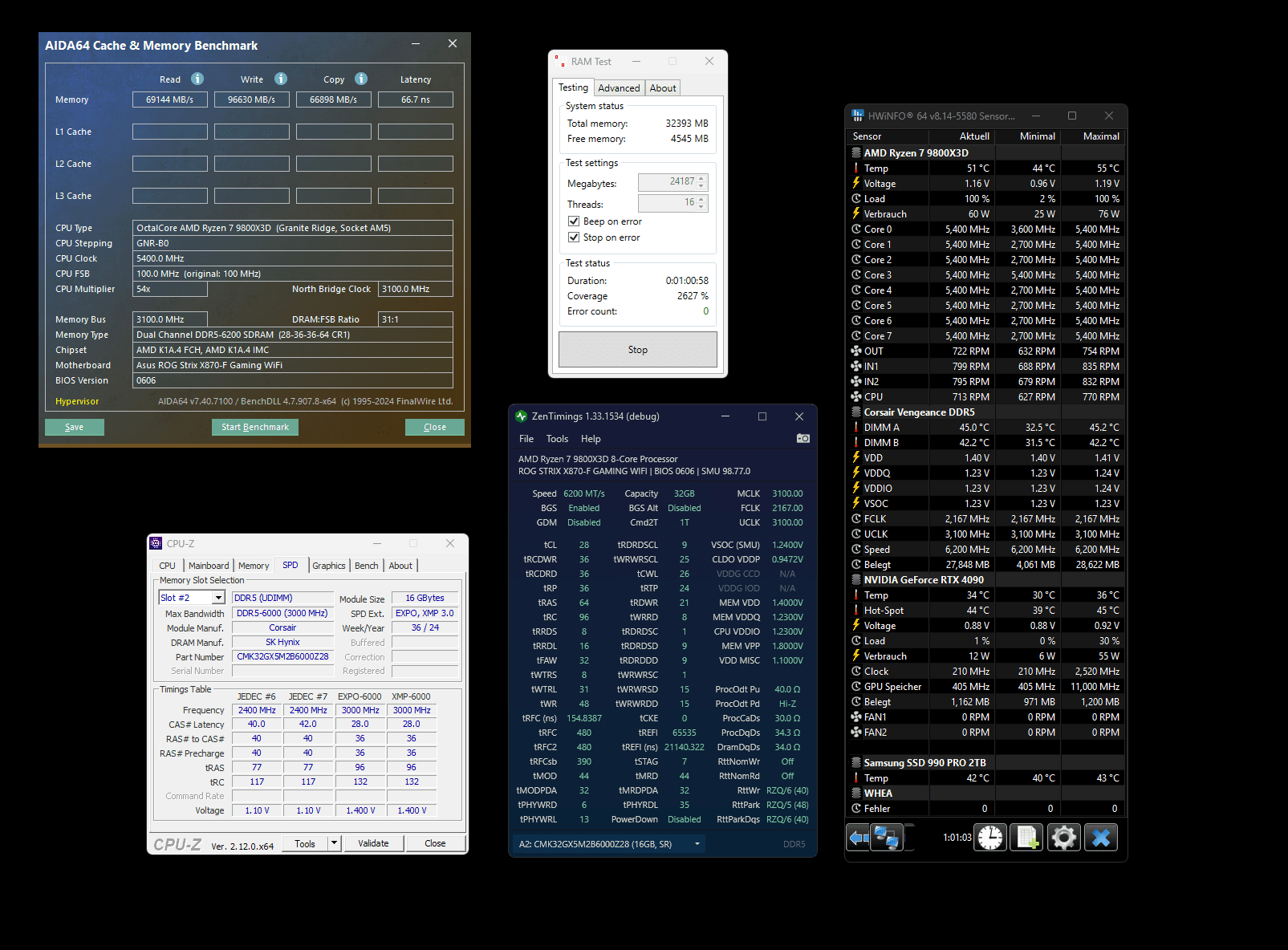This screenshot has width=1288, height=950.
Task: Click the Stop button in RAM Test
Action: (x=638, y=350)
